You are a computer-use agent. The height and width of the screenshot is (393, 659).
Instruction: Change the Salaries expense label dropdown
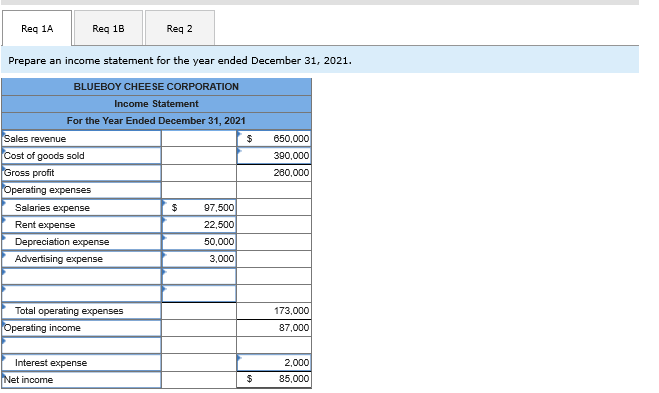82,208
